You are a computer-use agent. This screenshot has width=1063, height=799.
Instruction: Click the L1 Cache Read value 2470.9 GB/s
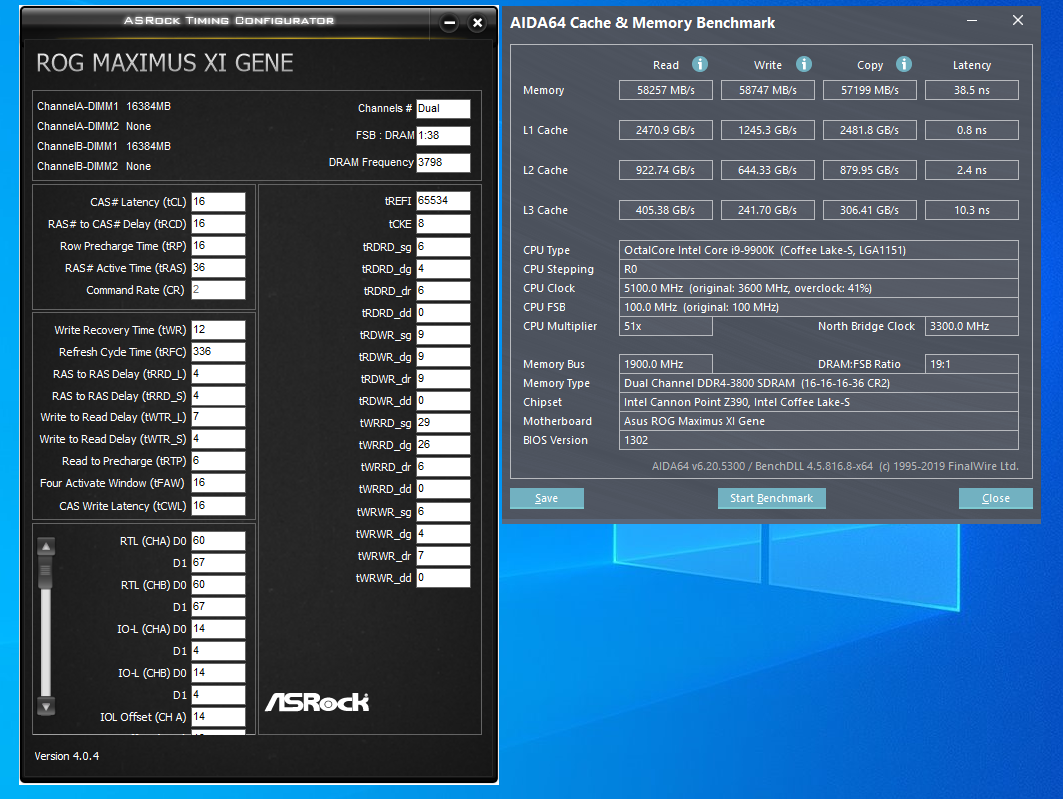click(x=666, y=130)
